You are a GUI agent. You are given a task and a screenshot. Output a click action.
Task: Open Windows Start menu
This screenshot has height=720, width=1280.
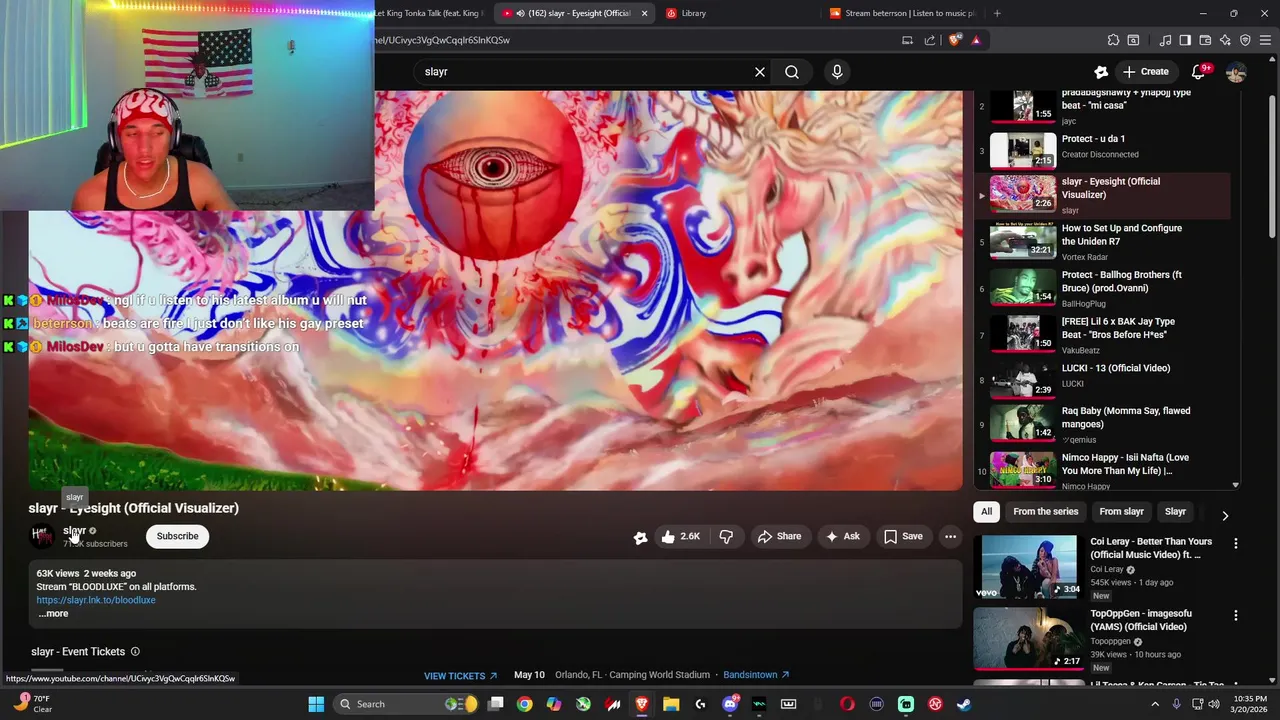(x=316, y=704)
